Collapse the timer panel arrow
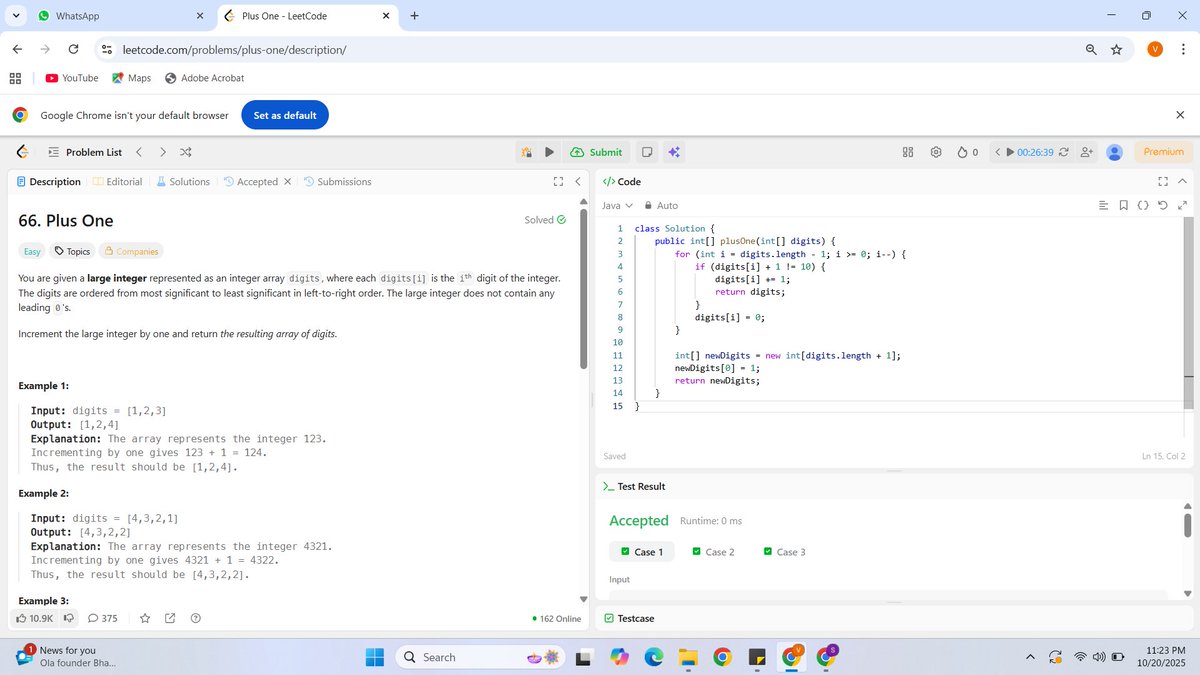The width and height of the screenshot is (1200, 675). (x=998, y=152)
